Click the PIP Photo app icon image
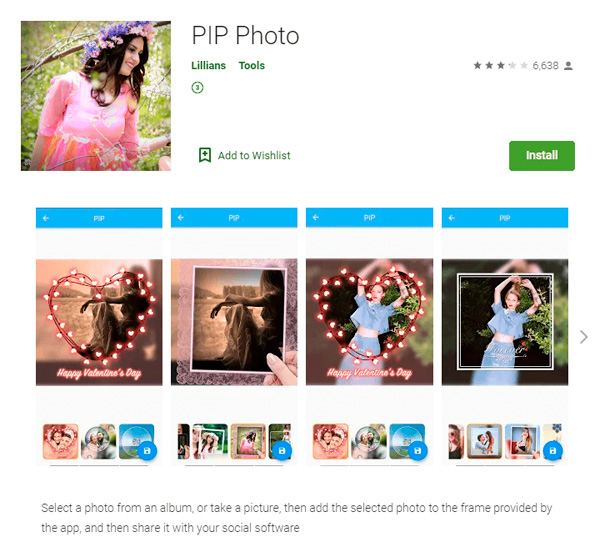The image size is (600, 552). point(96,96)
